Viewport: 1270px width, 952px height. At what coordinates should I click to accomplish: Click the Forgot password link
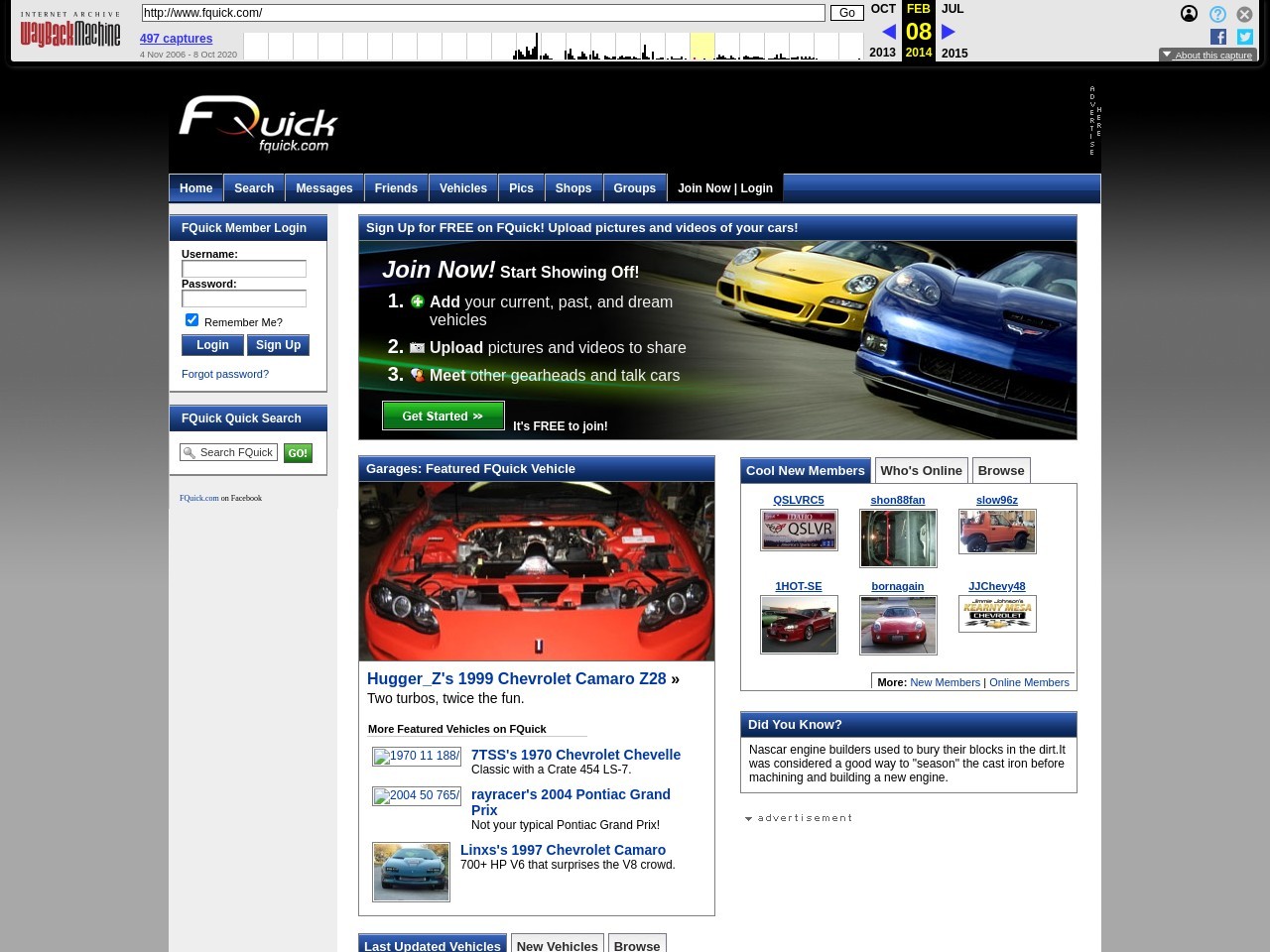click(225, 374)
